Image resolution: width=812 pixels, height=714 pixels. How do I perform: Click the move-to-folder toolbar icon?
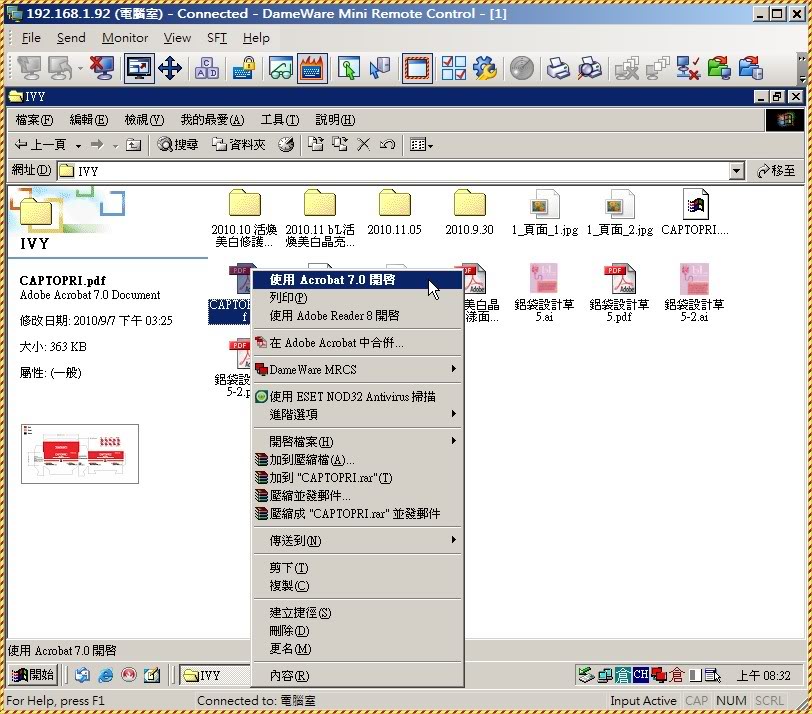(x=315, y=144)
